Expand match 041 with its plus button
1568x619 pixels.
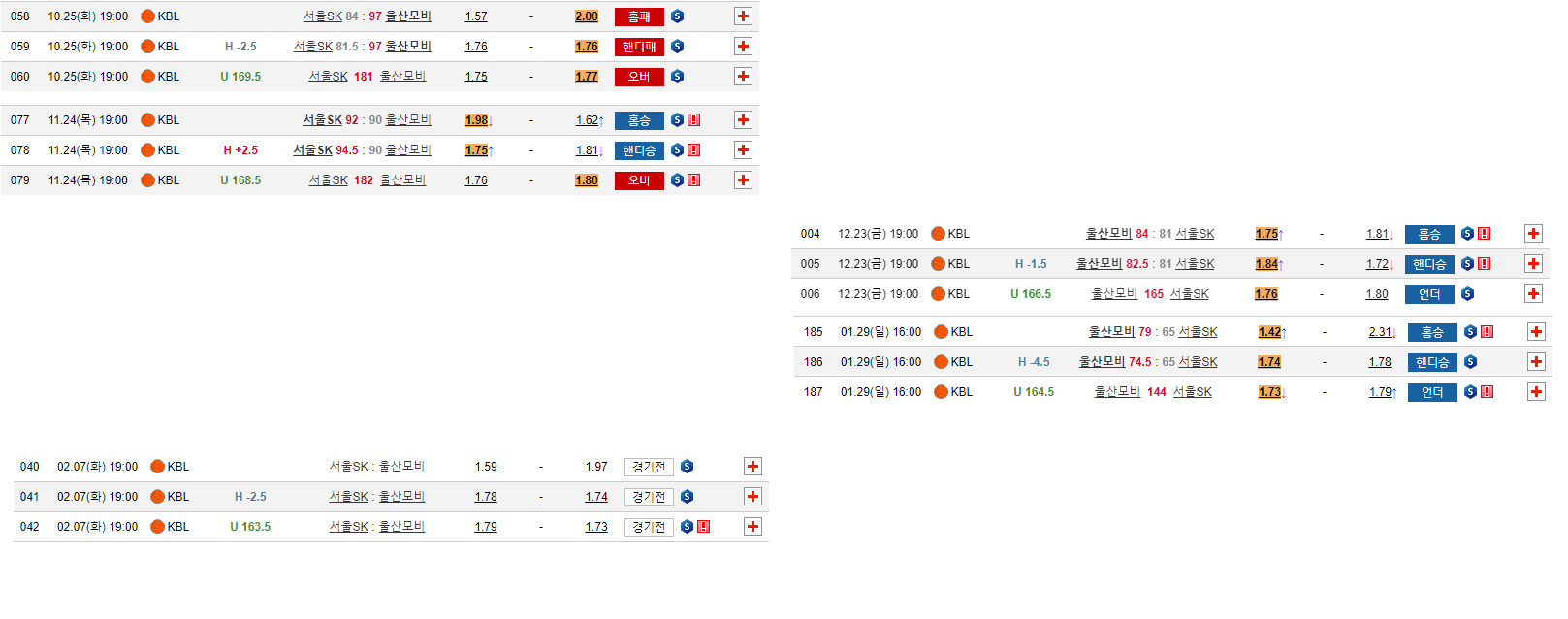pos(752,497)
